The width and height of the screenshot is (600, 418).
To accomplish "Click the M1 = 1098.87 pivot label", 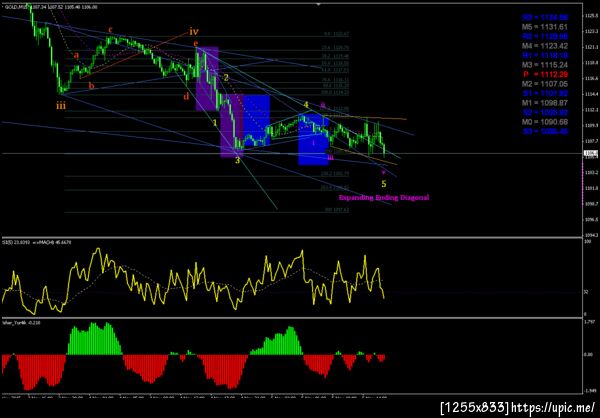I will click(545, 103).
